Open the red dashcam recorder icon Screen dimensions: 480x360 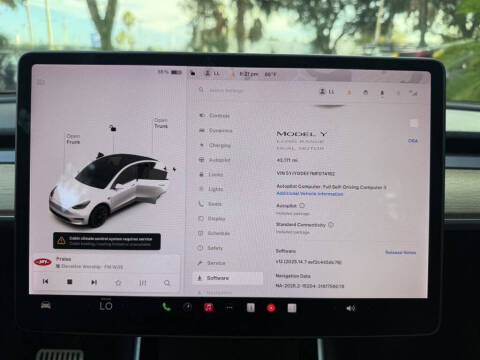pyautogui.click(x=271, y=308)
